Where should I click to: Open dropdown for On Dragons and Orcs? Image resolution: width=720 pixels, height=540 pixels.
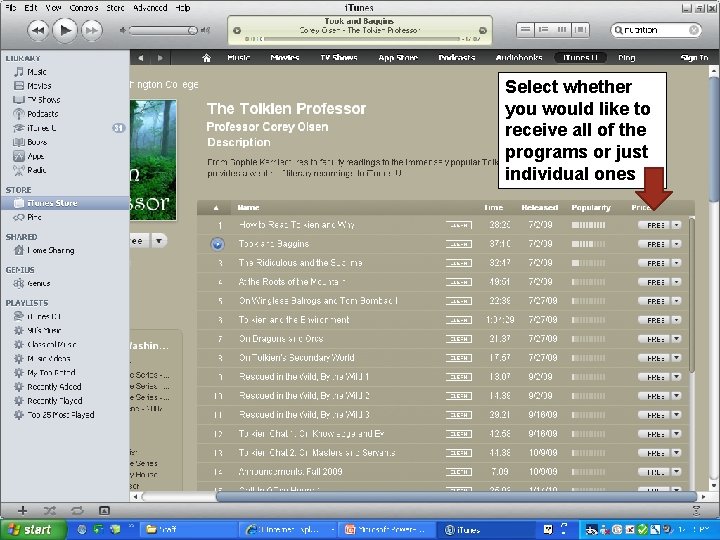click(676, 339)
